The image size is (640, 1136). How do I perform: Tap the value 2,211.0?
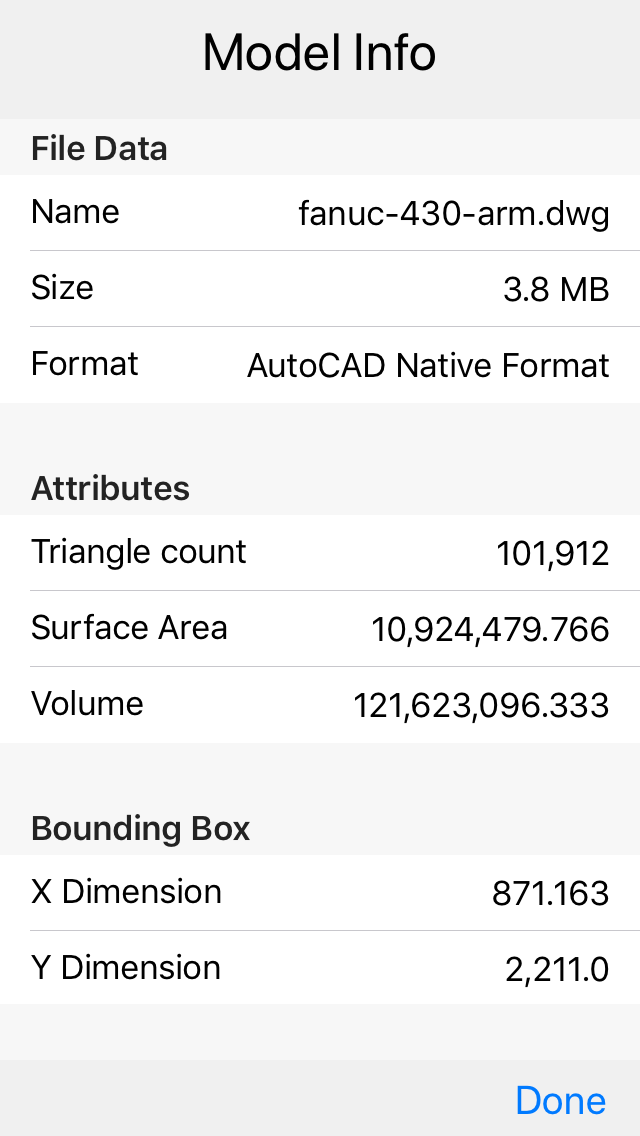pos(560,967)
